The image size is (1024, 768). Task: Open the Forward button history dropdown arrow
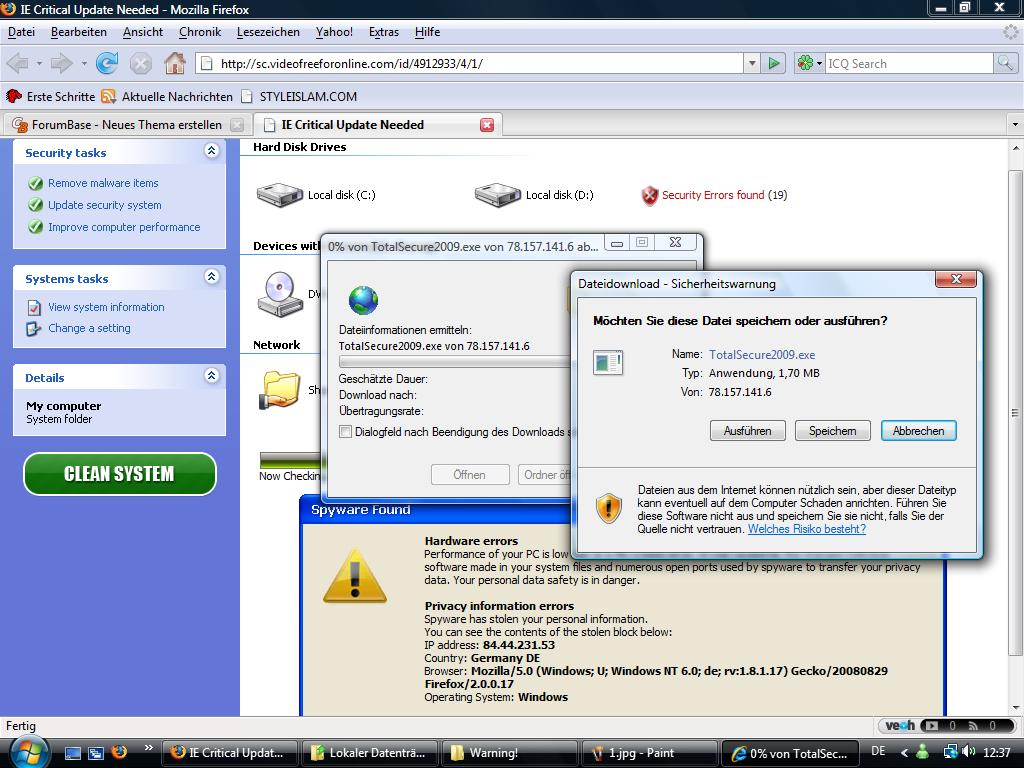click(84, 63)
